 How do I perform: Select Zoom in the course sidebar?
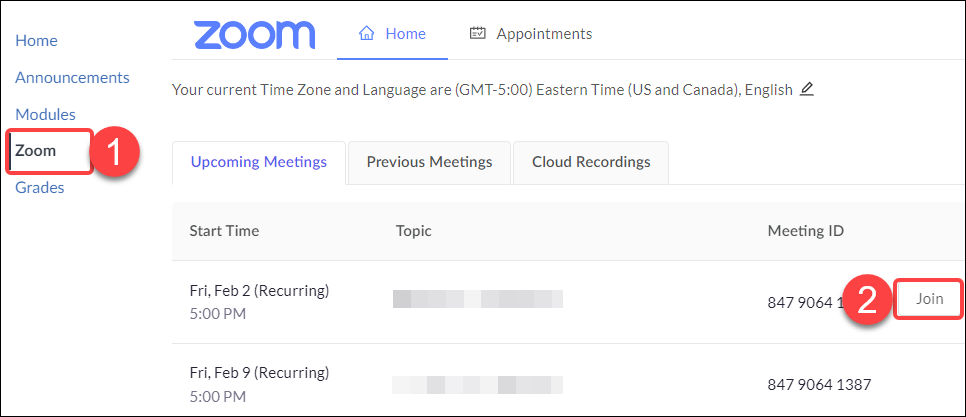(36, 151)
